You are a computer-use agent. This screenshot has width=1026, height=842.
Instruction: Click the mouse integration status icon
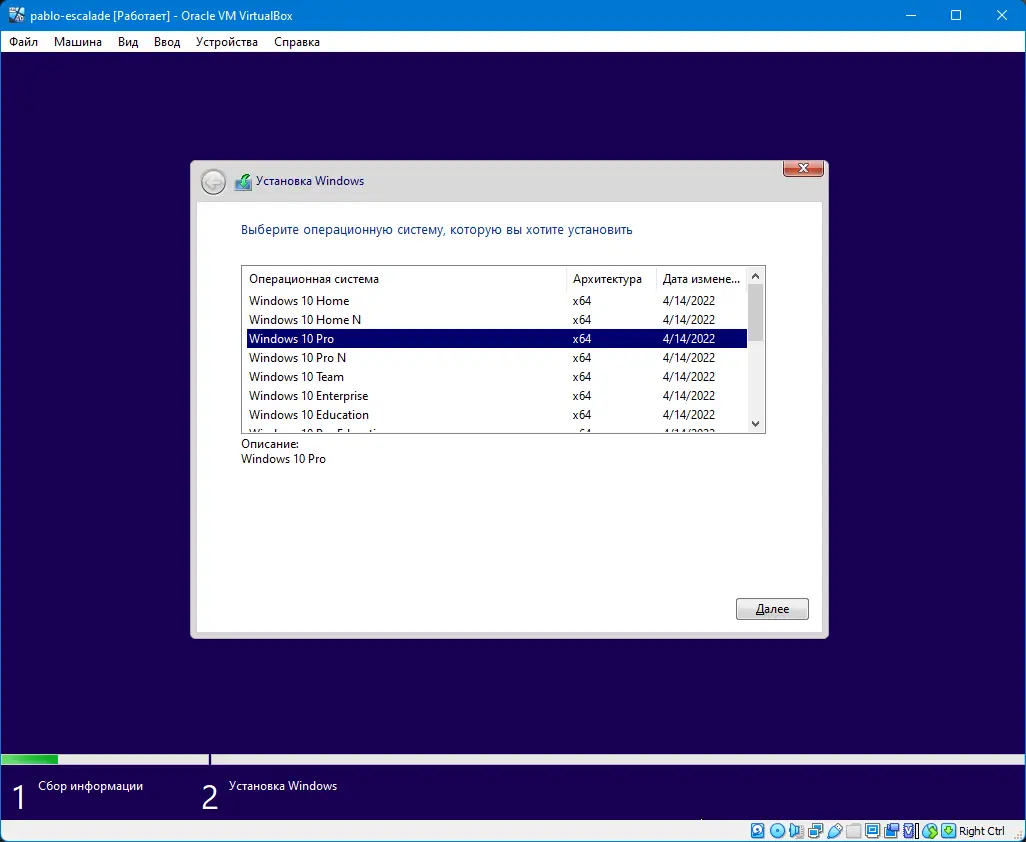(930, 831)
